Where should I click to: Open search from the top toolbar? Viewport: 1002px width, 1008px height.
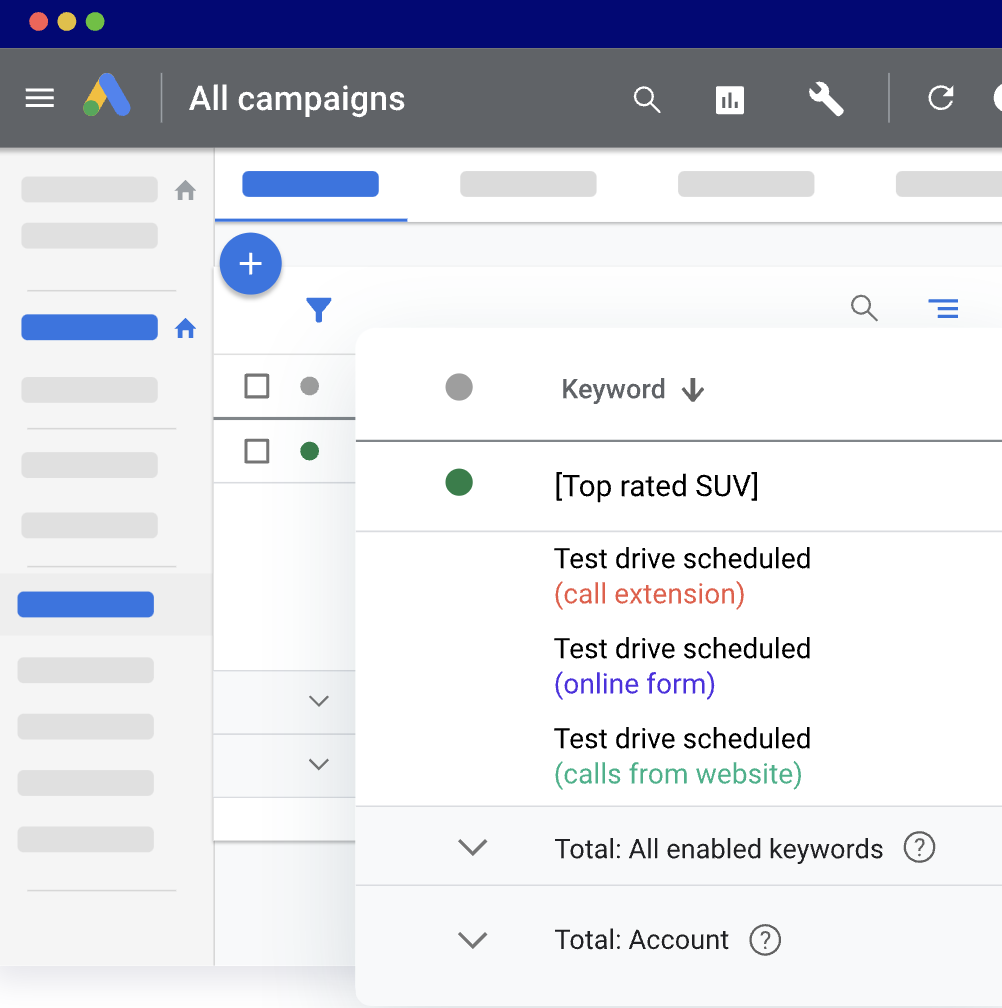(646, 99)
